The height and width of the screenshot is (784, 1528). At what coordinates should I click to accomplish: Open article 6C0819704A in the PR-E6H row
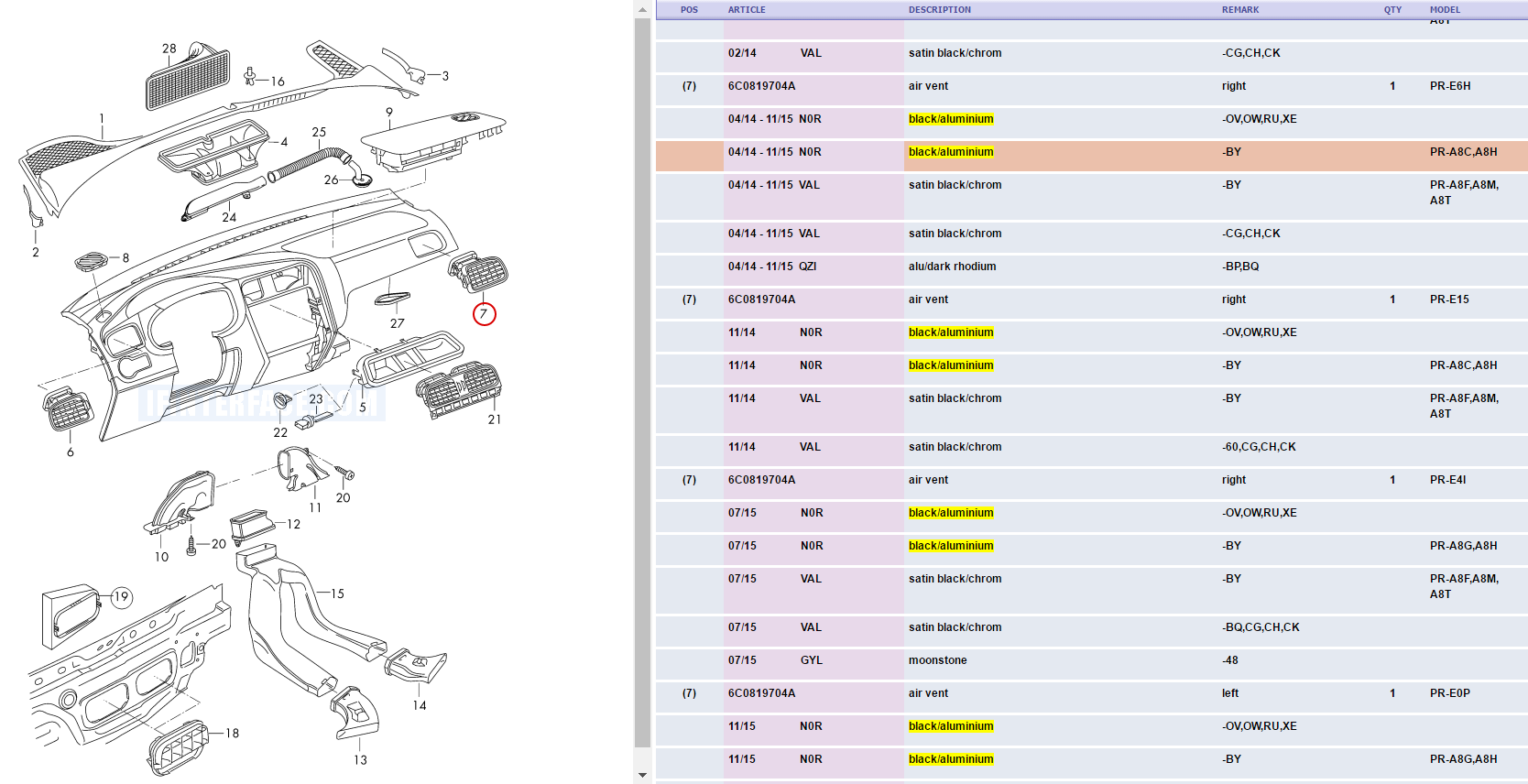pyautogui.click(x=761, y=86)
